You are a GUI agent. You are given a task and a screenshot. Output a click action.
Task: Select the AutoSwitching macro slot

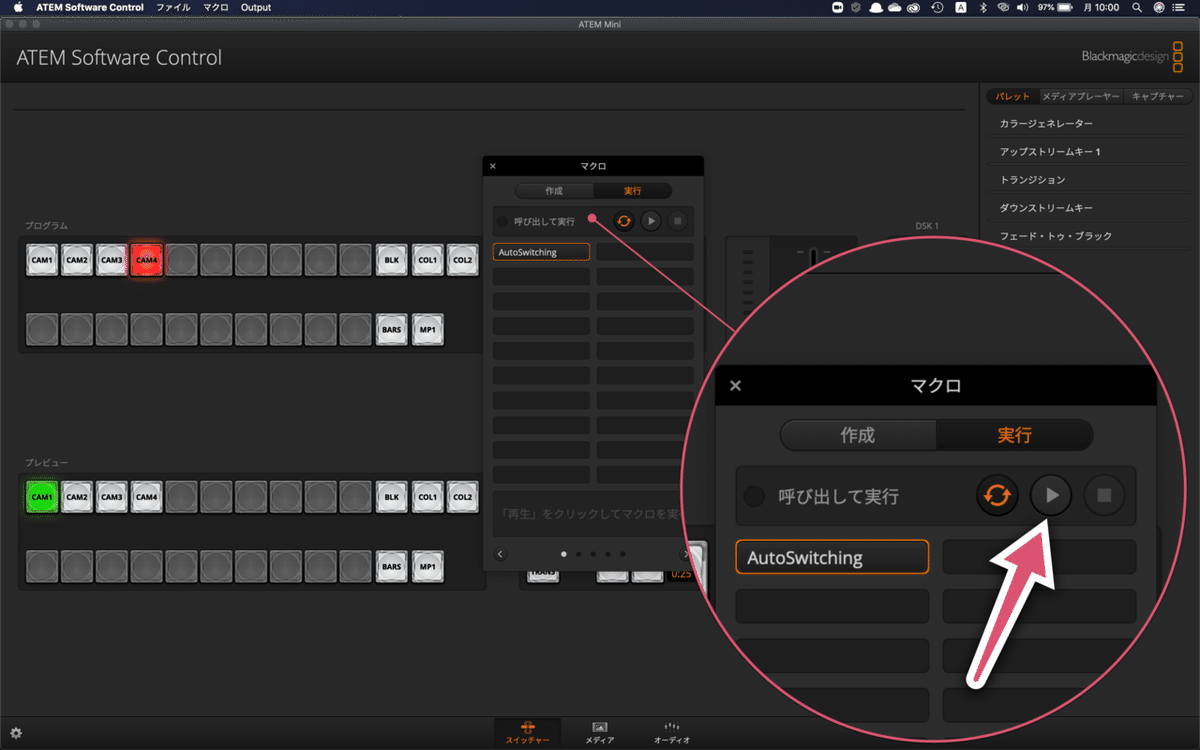[541, 252]
